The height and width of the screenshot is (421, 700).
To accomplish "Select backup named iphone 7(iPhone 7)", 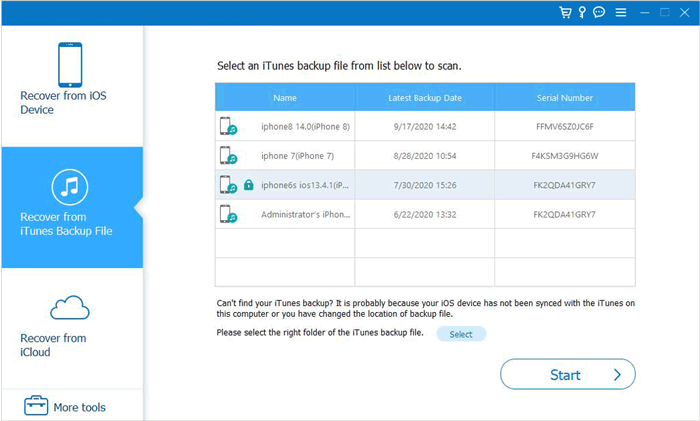I will 297,156.
